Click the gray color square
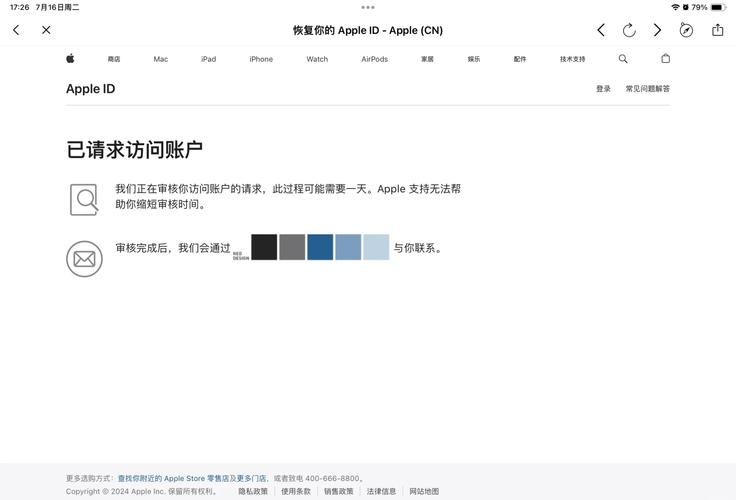This screenshot has width=736, height=500. [x=292, y=247]
